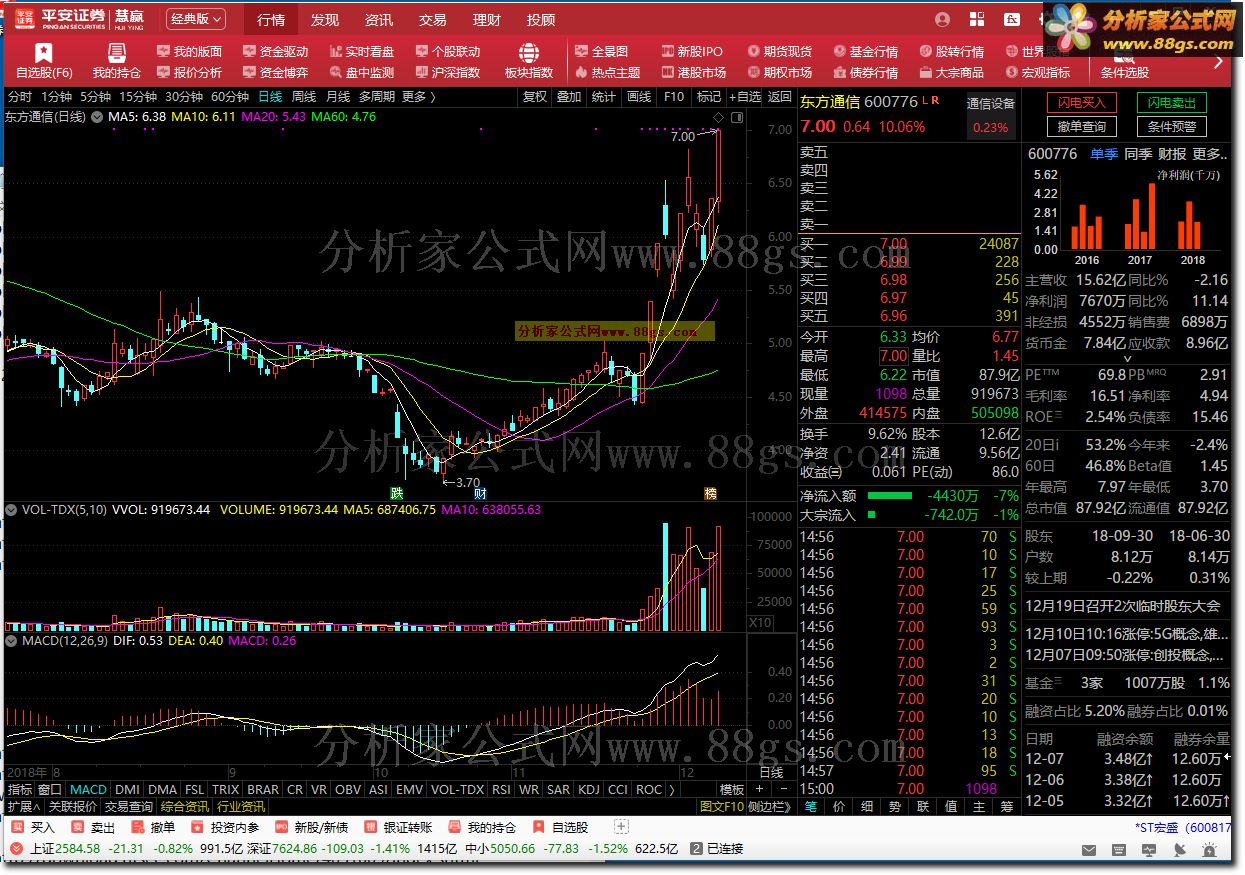
Task: Open 我的版面 layout shortcut
Action: click(189, 51)
